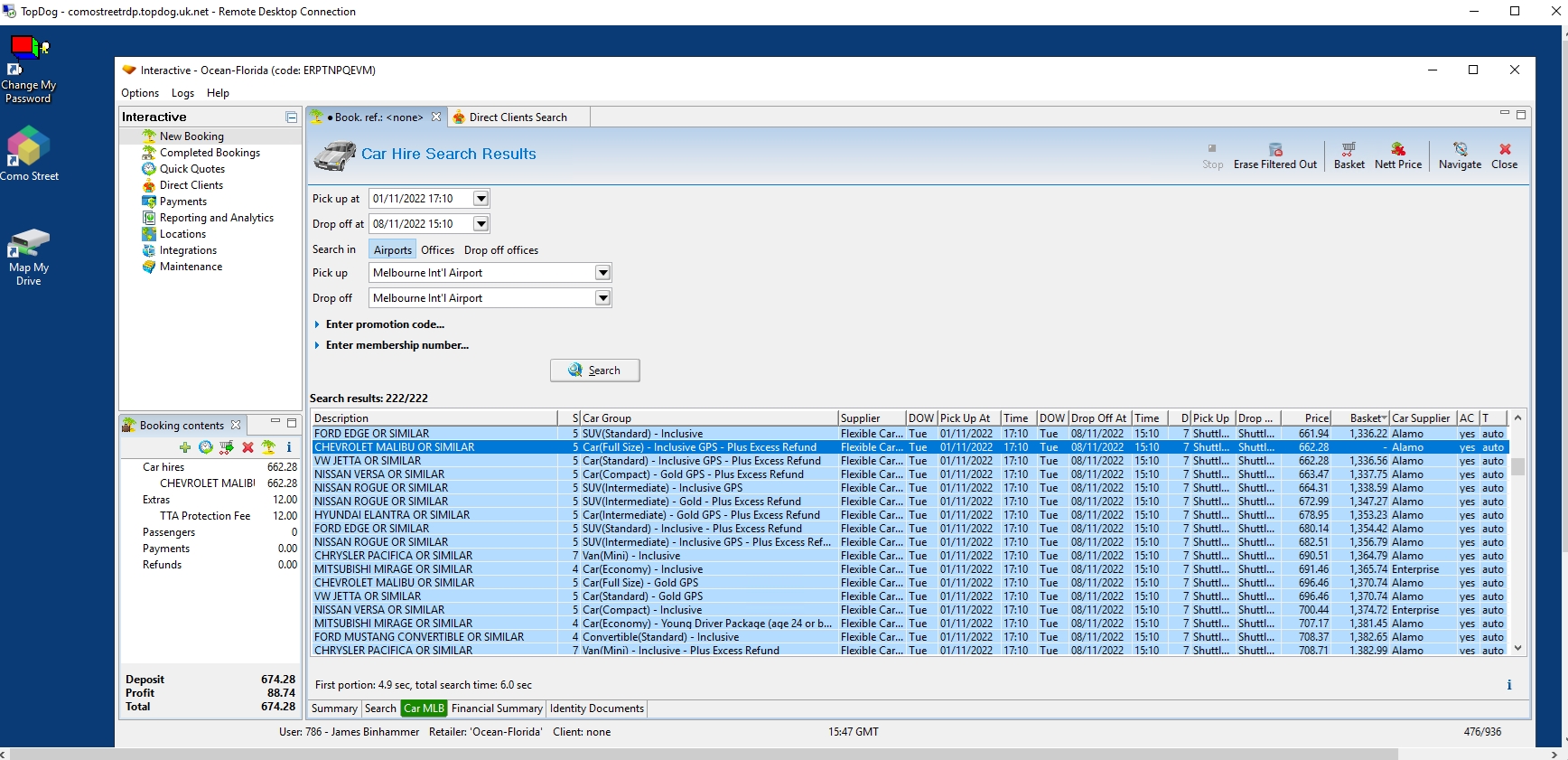
Task: Open the Drop off location dropdown
Action: click(602, 298)
